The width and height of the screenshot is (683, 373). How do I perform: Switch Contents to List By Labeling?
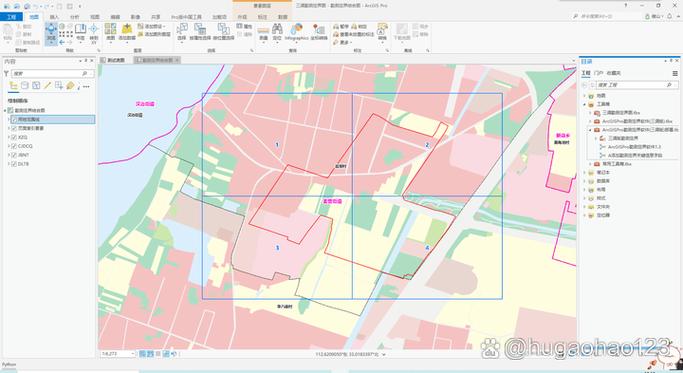tap(70, 86)
